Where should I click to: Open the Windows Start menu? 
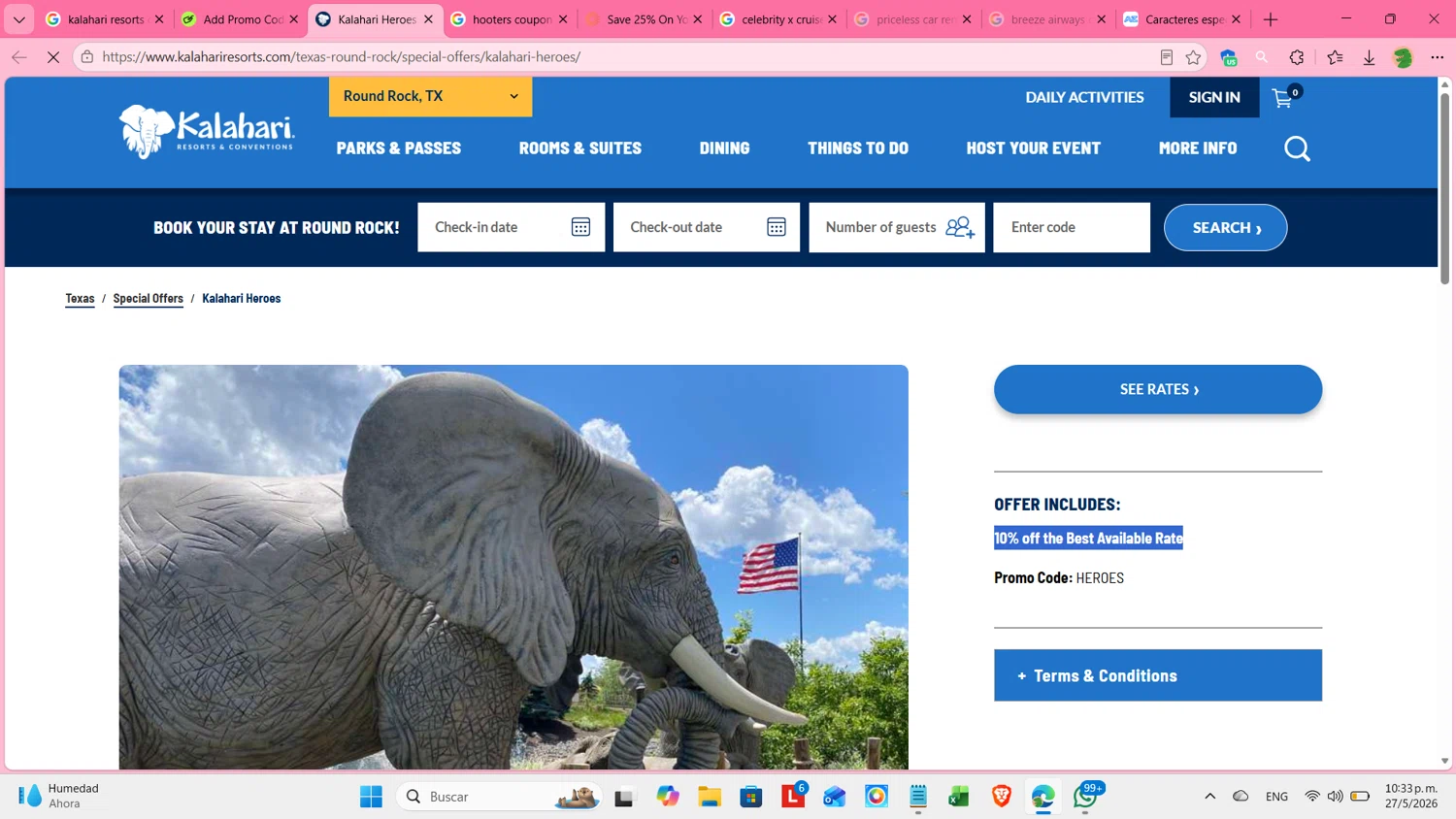tap(371, 797)
